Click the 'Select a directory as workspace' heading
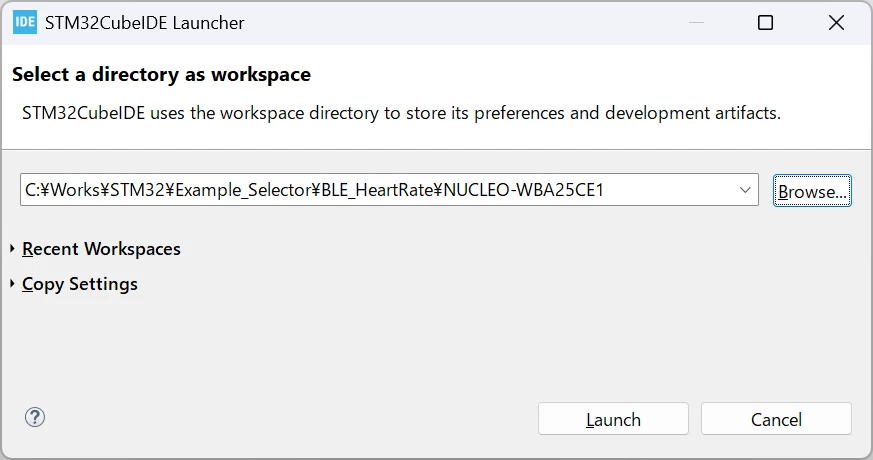The height and width of the screenshot is (460, 873). coord(161,74)
